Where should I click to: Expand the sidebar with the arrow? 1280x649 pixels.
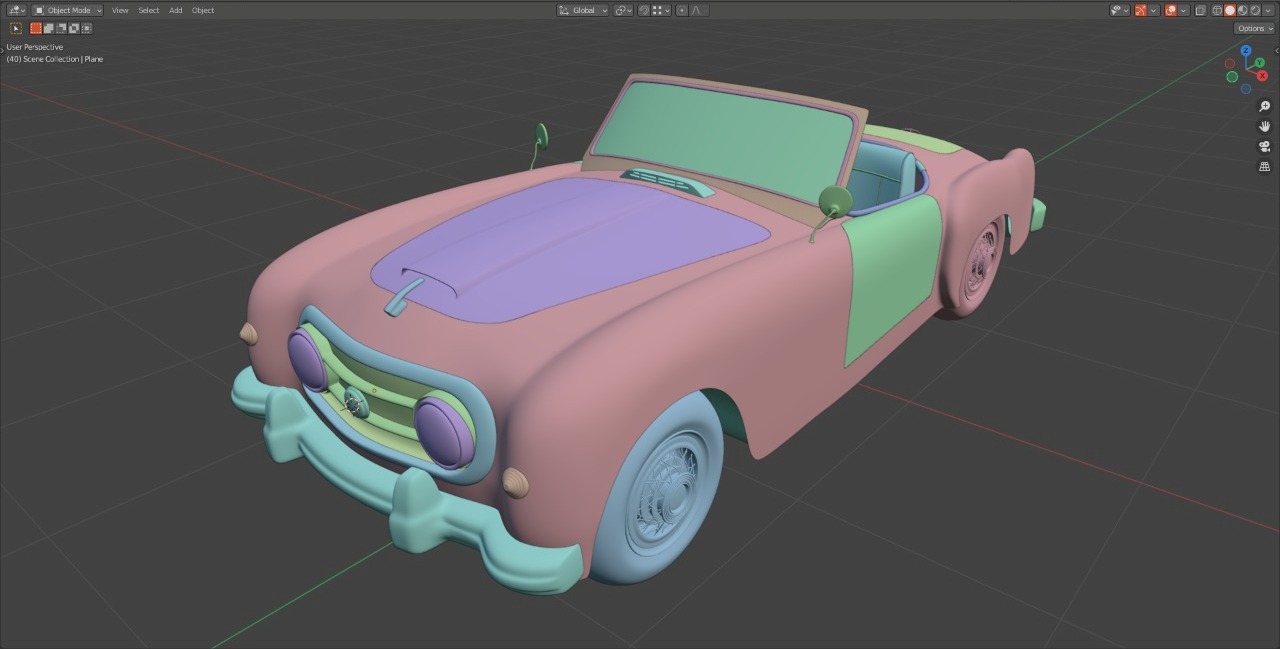click(1277, 50)
